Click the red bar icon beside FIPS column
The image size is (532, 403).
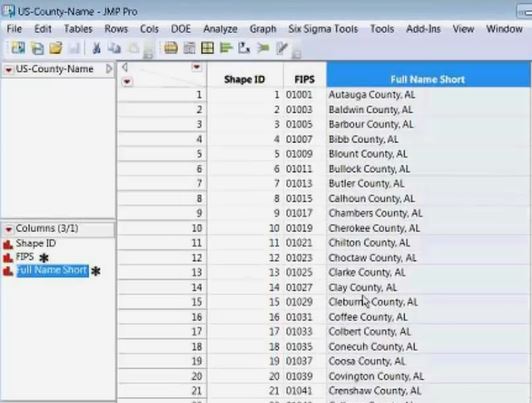(8, 257)
